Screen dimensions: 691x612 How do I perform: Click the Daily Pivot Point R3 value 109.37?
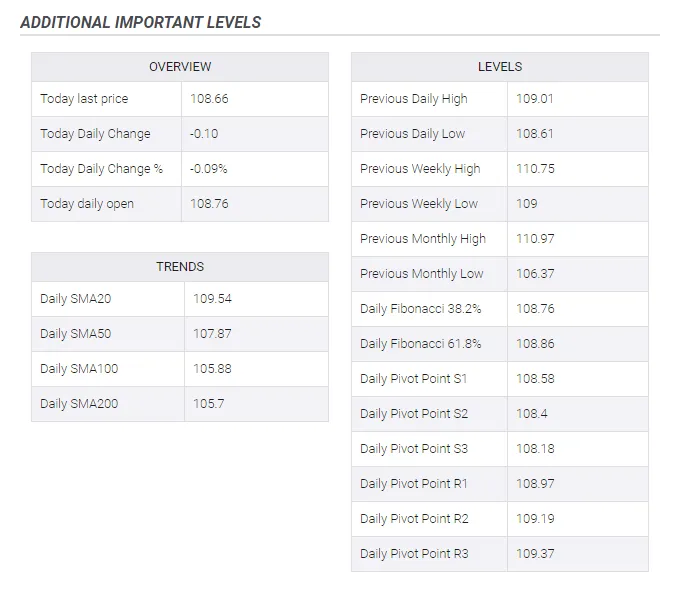click(x=535, y=554)
